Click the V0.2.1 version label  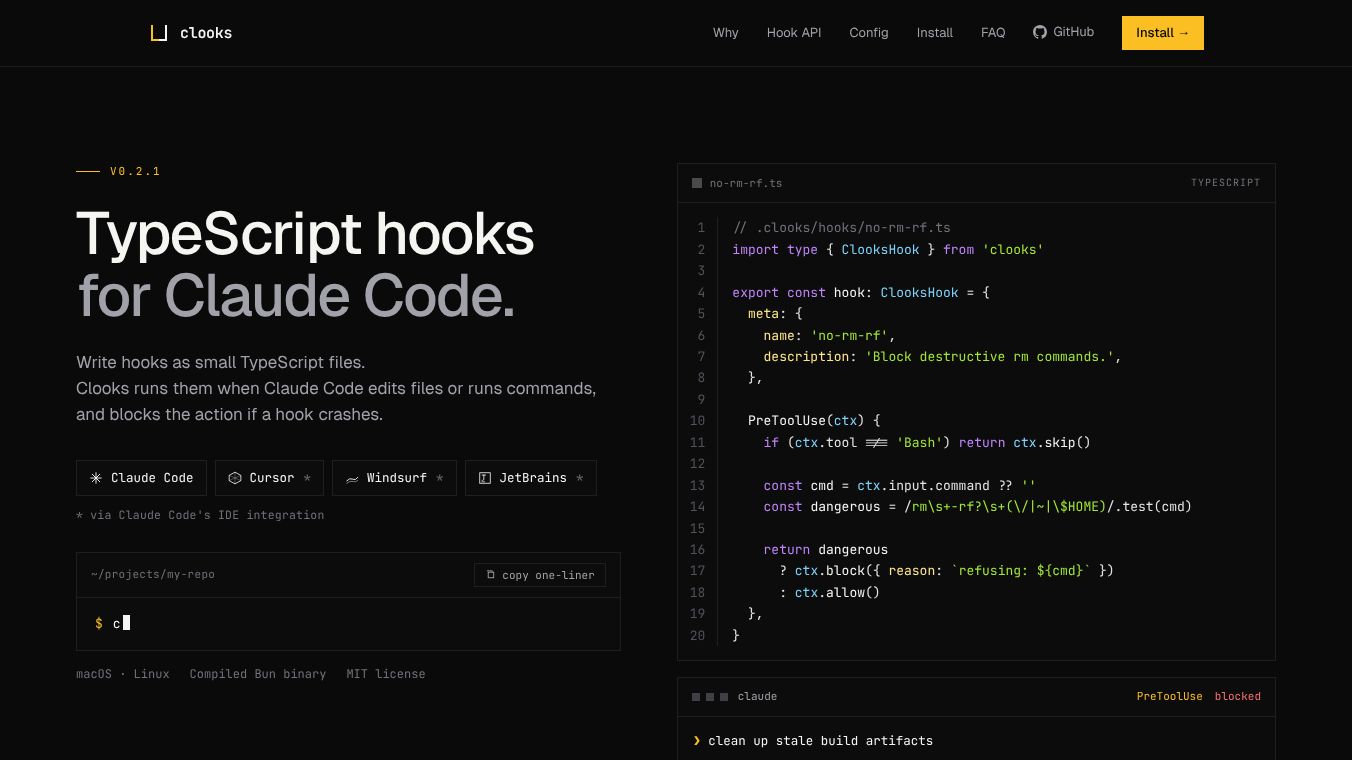coord(135,172)
